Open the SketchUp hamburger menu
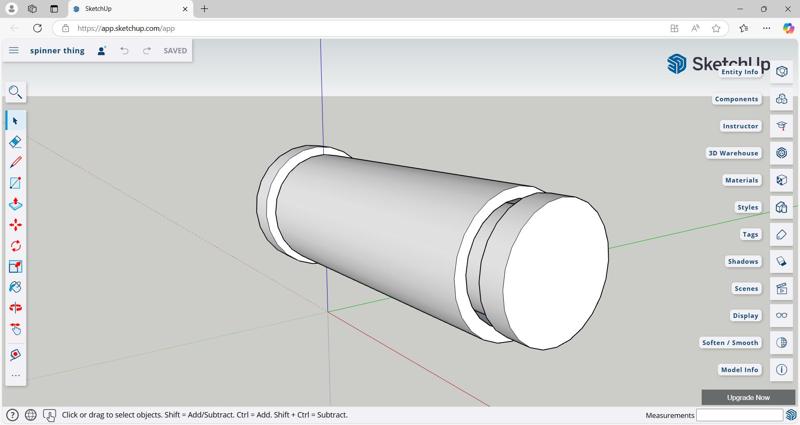Screen dimensions: 800x425 click(x=14, y=51)
